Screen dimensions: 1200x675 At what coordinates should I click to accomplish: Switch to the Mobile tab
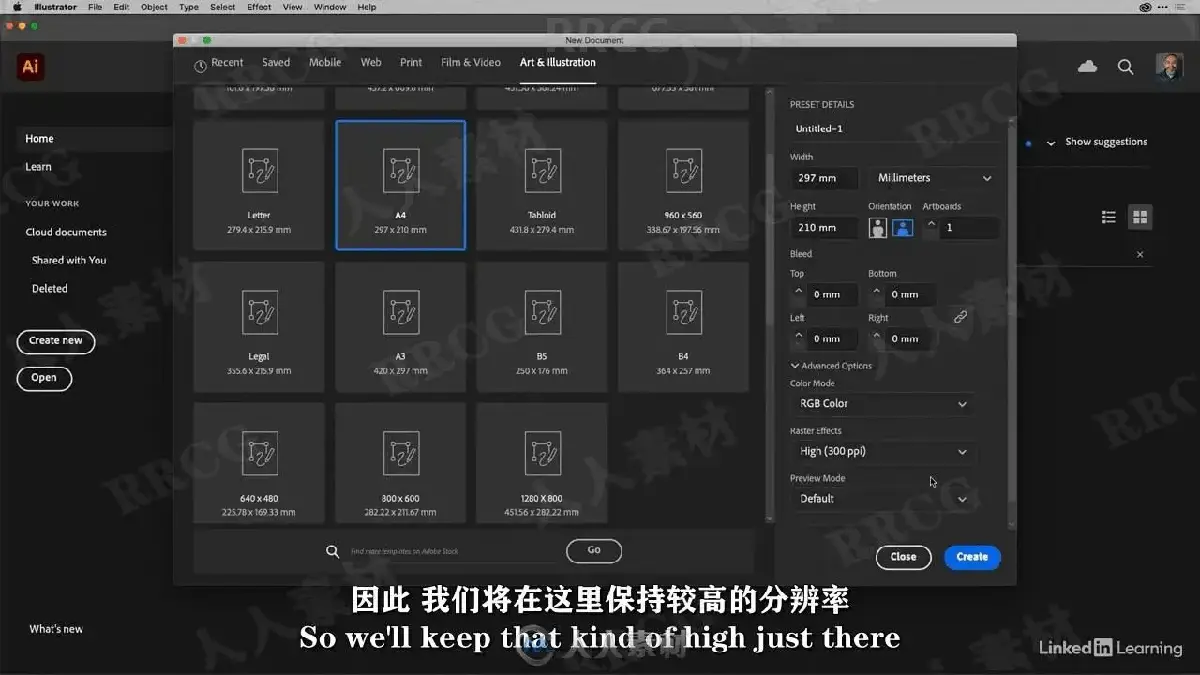point(325,62)
